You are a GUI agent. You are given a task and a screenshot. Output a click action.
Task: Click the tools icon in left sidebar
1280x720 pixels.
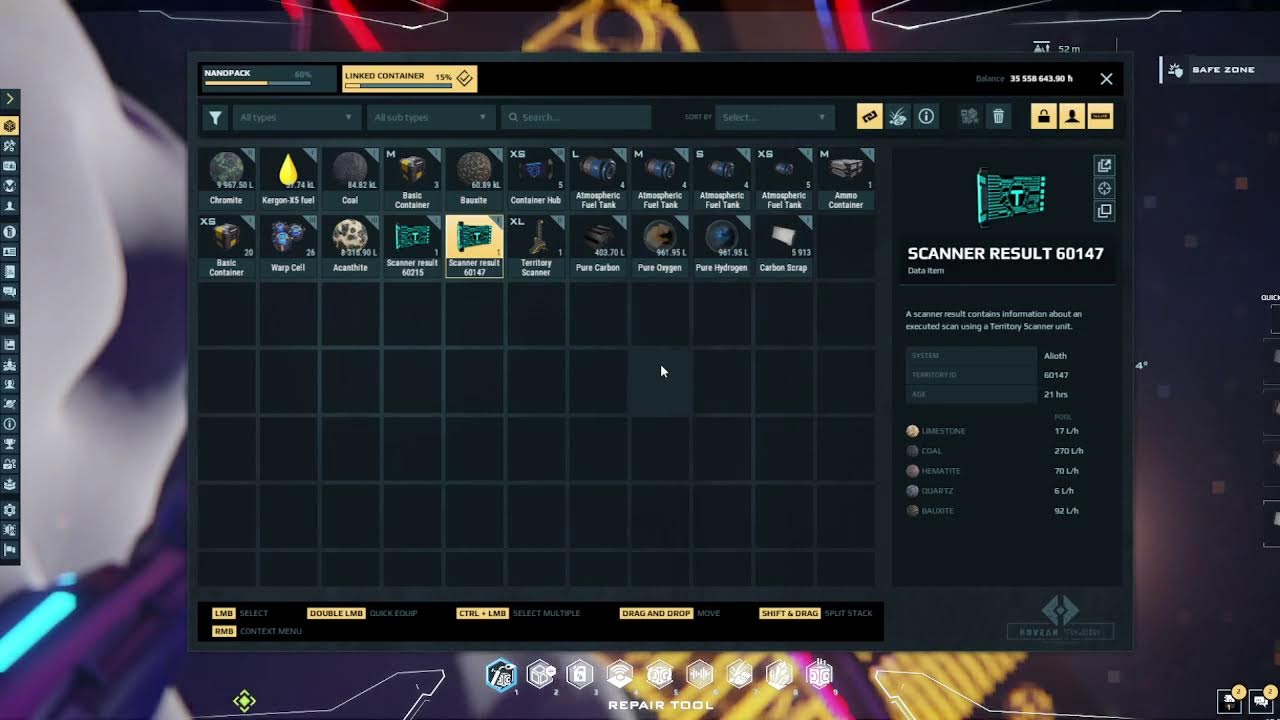[10, 146]
